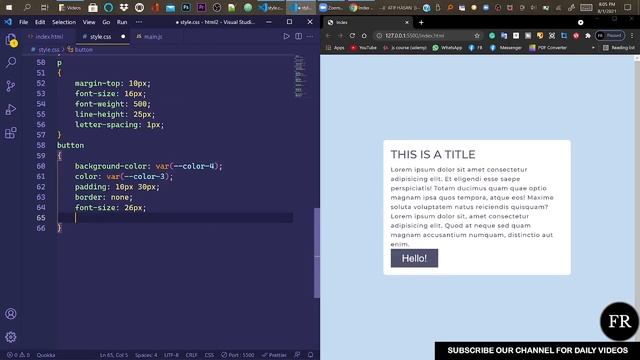Bookmark this page with the star icon
Image resolution: width=640 pixels, height=360 pixels.
(x=477, y=36)
